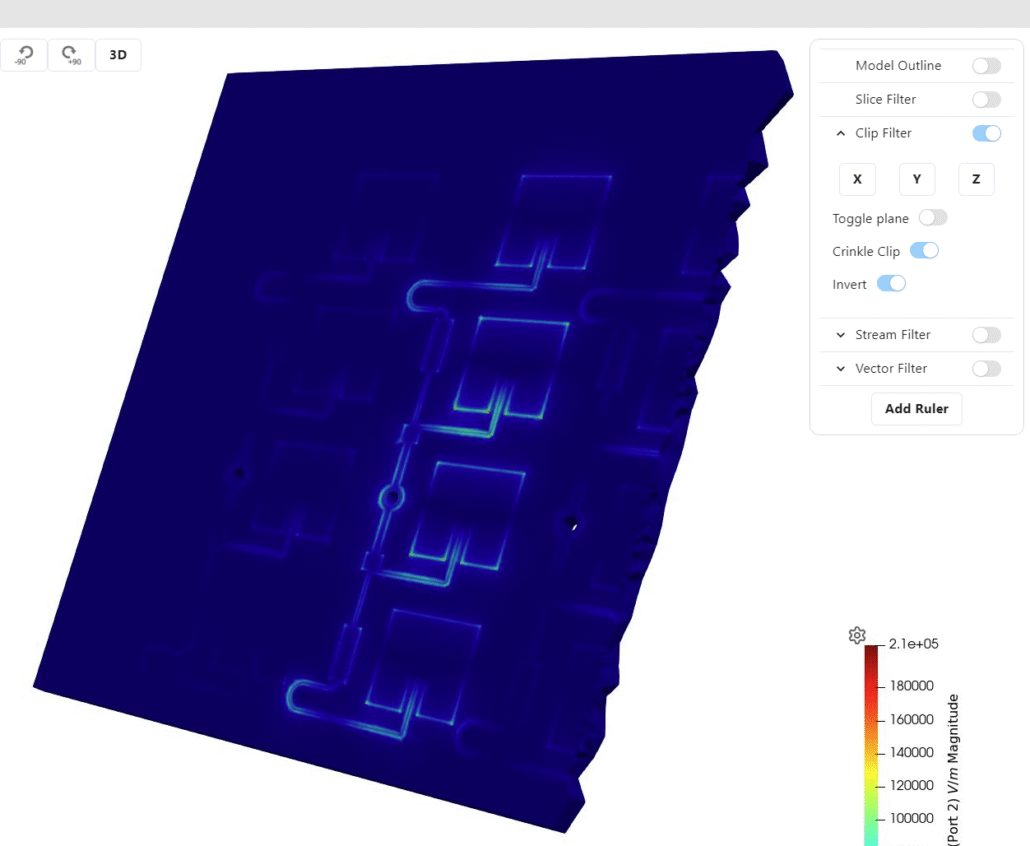Select the Z clip axis button
Viewport: 1030px width, 846px height.
coord(976,180)
